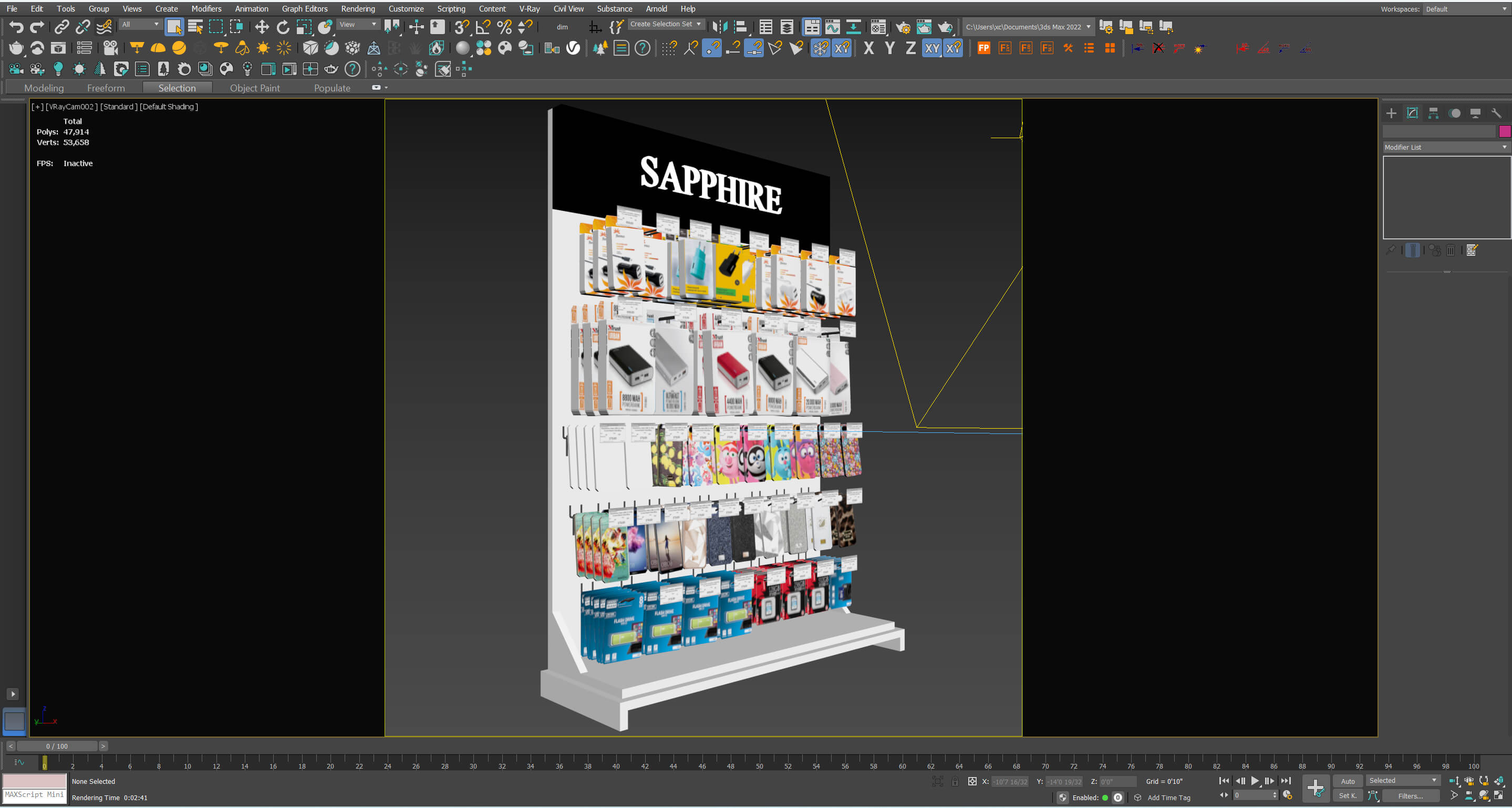This screenshot has height=808, width=1512.
Task: Click the Default Shading viewport label
Action: (169, 106)
